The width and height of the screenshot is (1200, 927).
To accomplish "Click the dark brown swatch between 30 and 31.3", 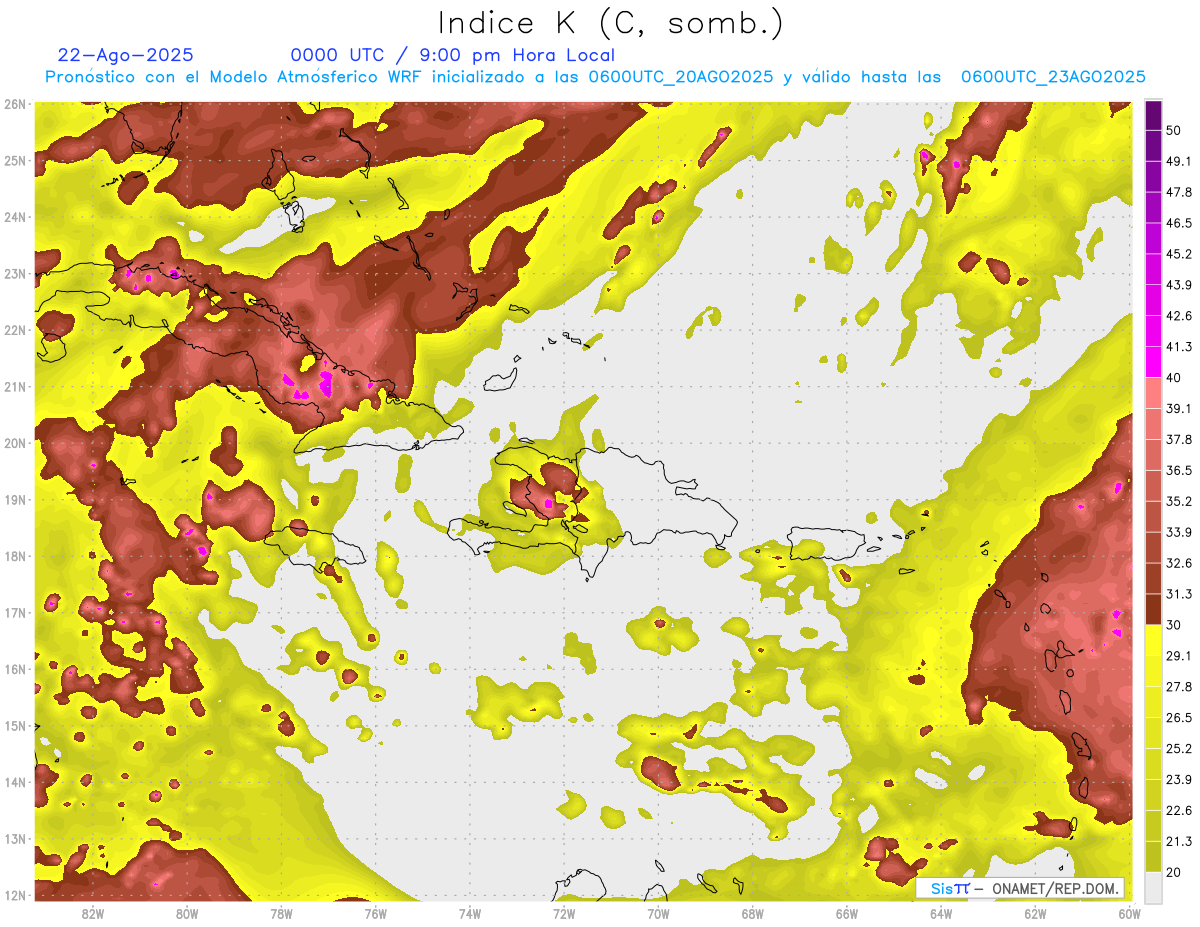I will pos(1153,610).
